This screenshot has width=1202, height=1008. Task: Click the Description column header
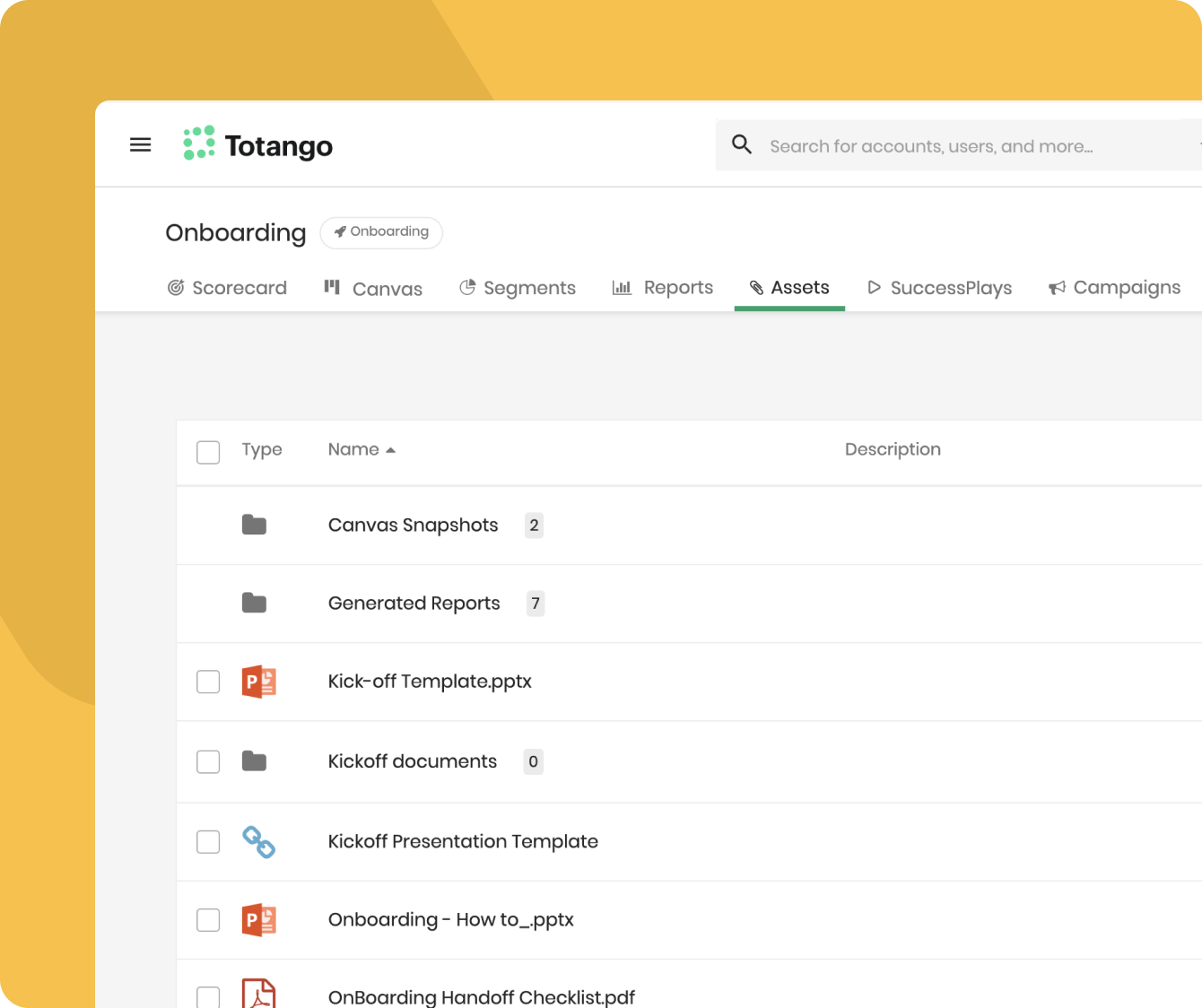click(x=893, y=449)
